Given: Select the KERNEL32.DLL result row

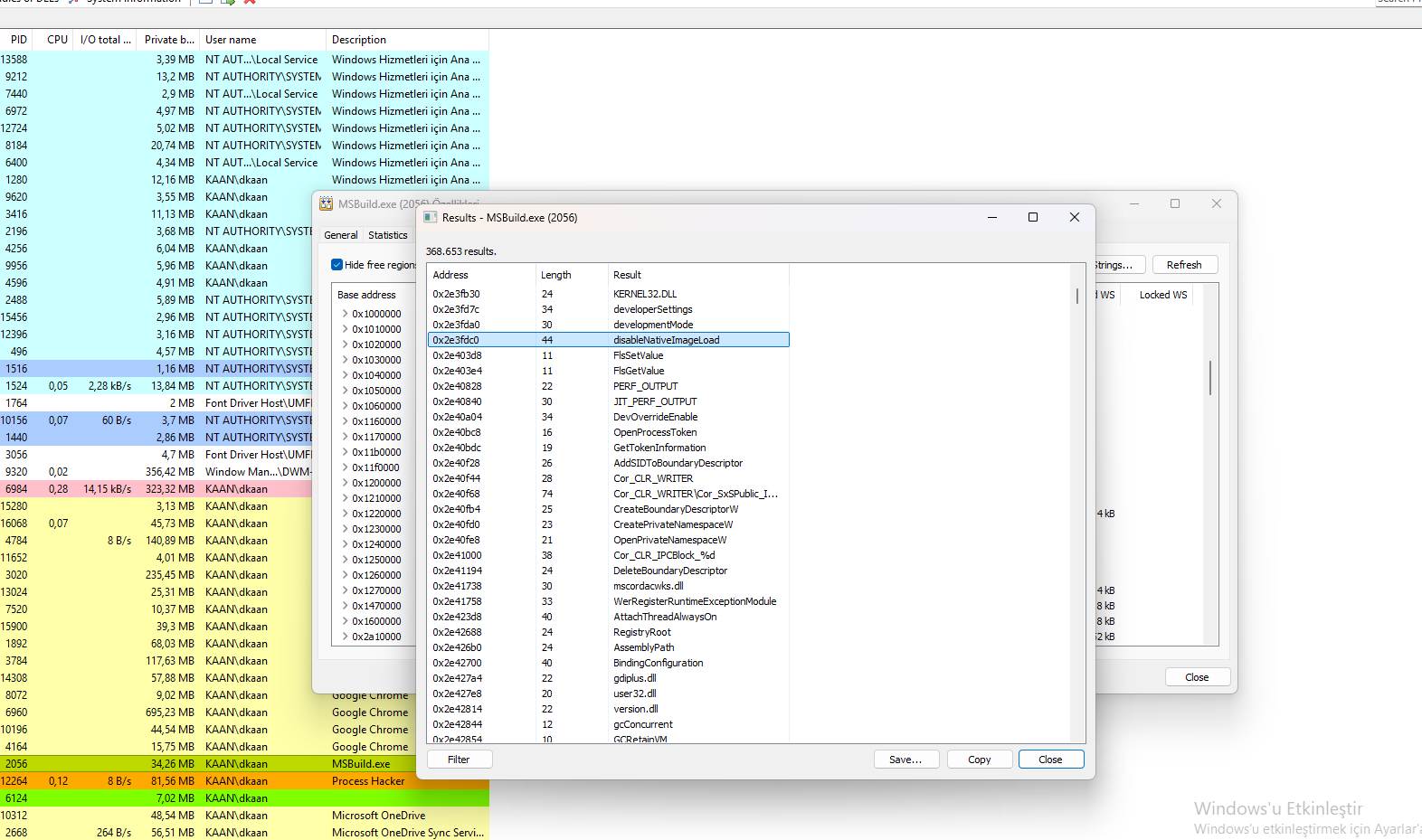Looking at the screenshot, I should point(608,294).
